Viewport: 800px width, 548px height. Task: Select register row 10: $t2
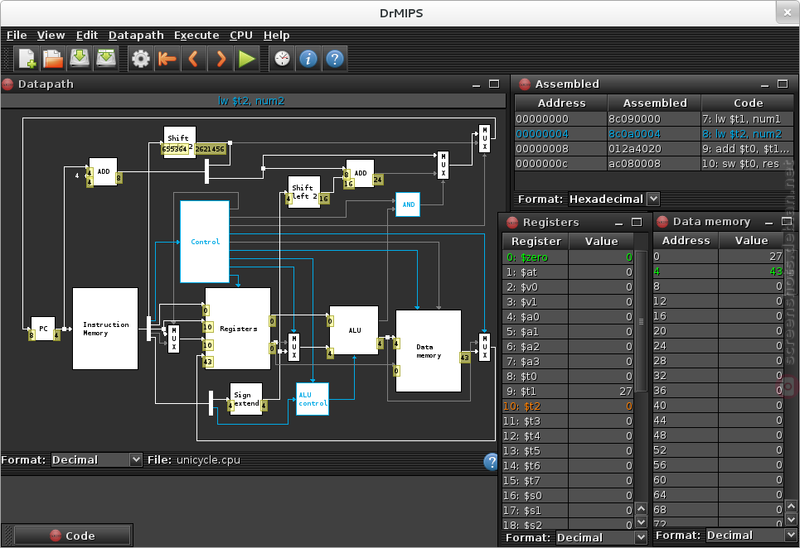568,406
